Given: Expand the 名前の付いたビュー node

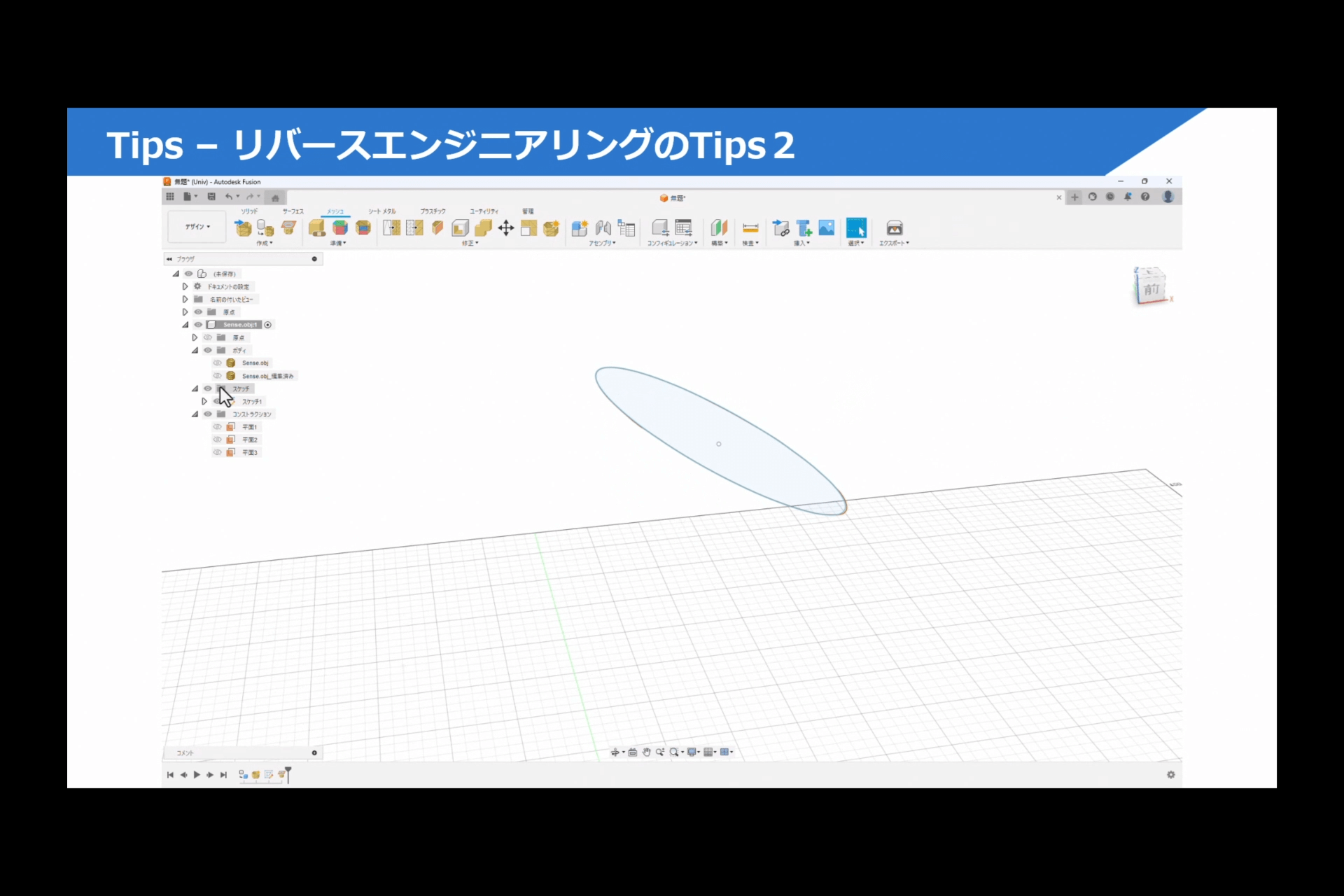Looking at the screenshot, I should point(185,299).
